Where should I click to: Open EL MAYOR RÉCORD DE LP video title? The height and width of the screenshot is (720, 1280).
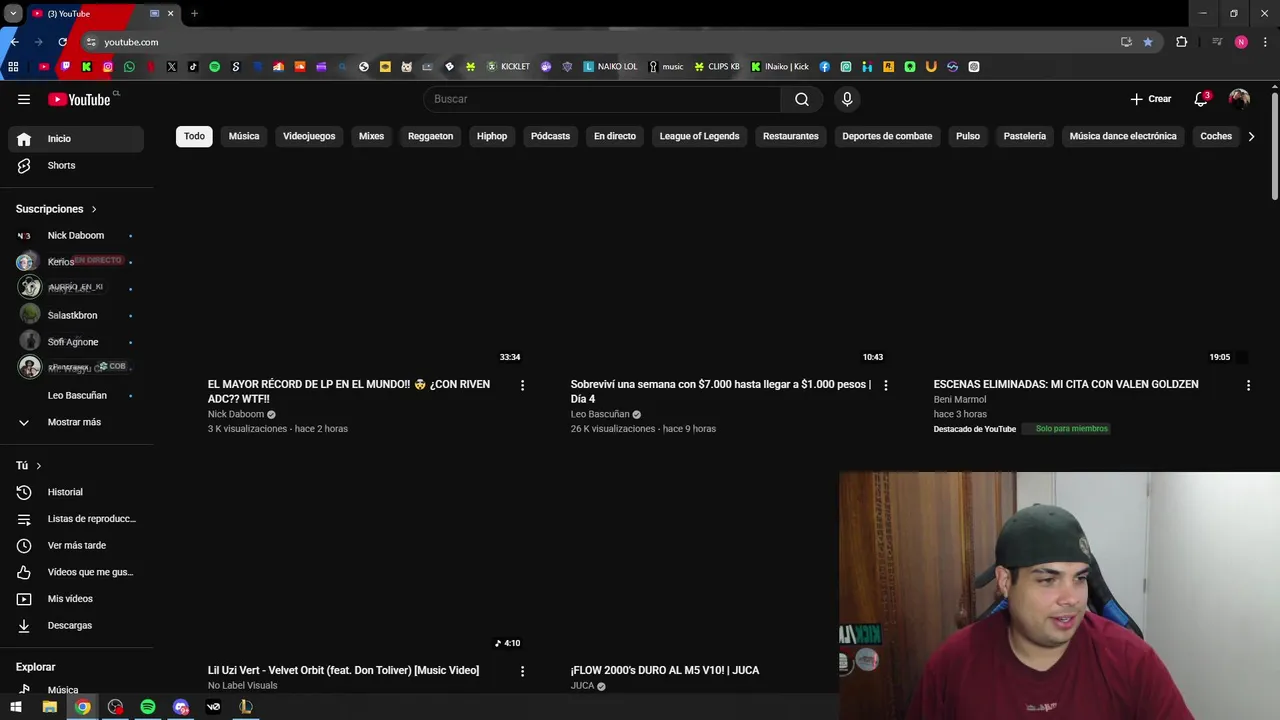click(349, 392)
